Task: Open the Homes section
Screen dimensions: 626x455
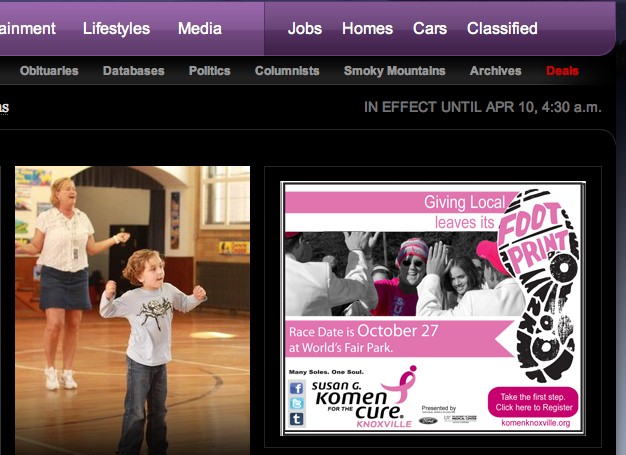Action: (x=367, y=28)
